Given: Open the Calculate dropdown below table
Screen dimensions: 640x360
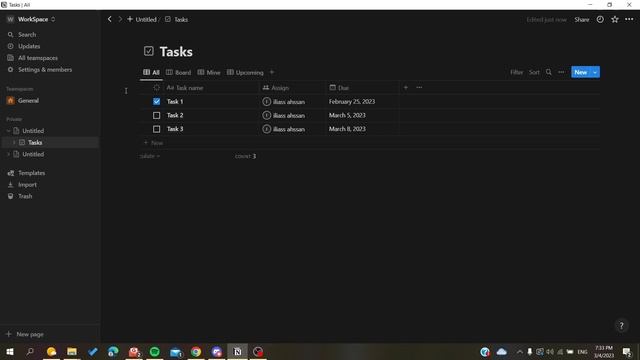Looking at the screenshot, I should click(x=149, y=156).
